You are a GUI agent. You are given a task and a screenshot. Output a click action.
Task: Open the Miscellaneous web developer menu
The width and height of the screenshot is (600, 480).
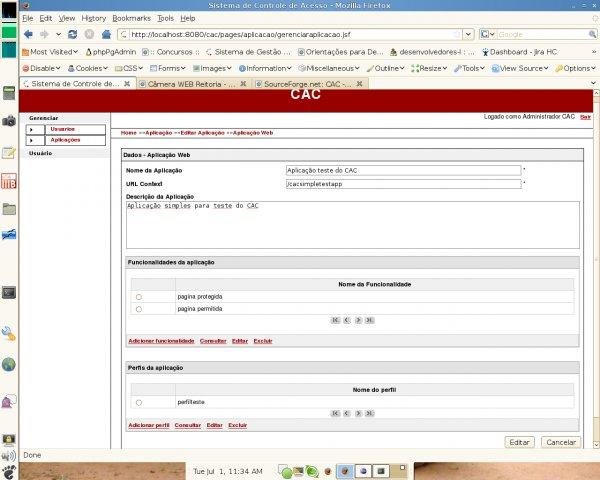tap(329, 68)
